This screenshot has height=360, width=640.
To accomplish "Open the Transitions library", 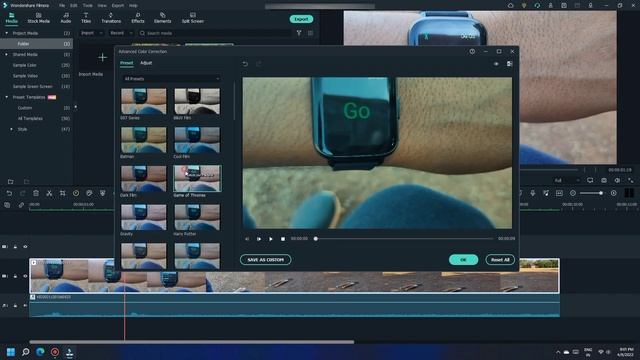I will coord(111,18).
